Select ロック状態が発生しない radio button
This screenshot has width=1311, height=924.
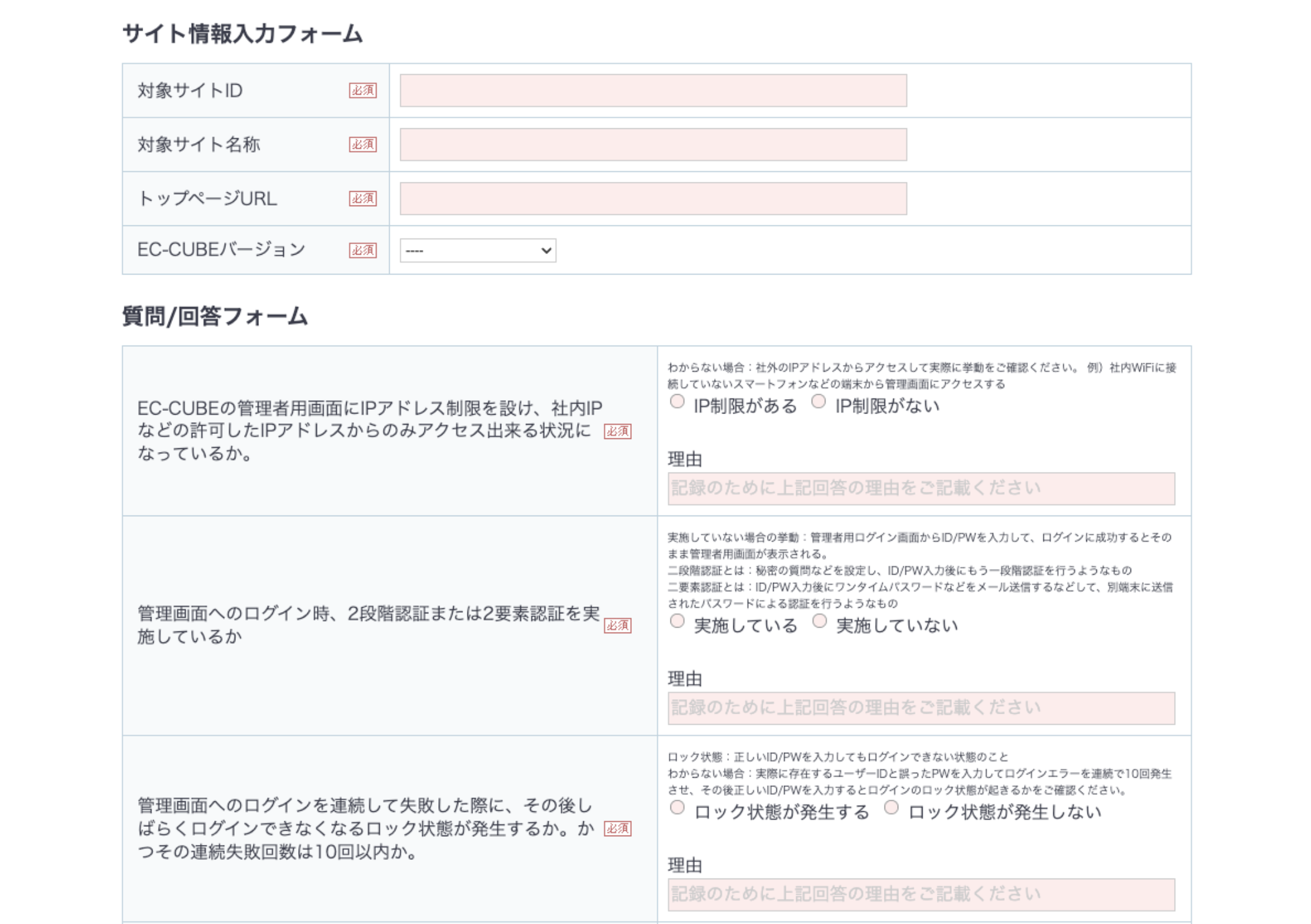point(891,808)
